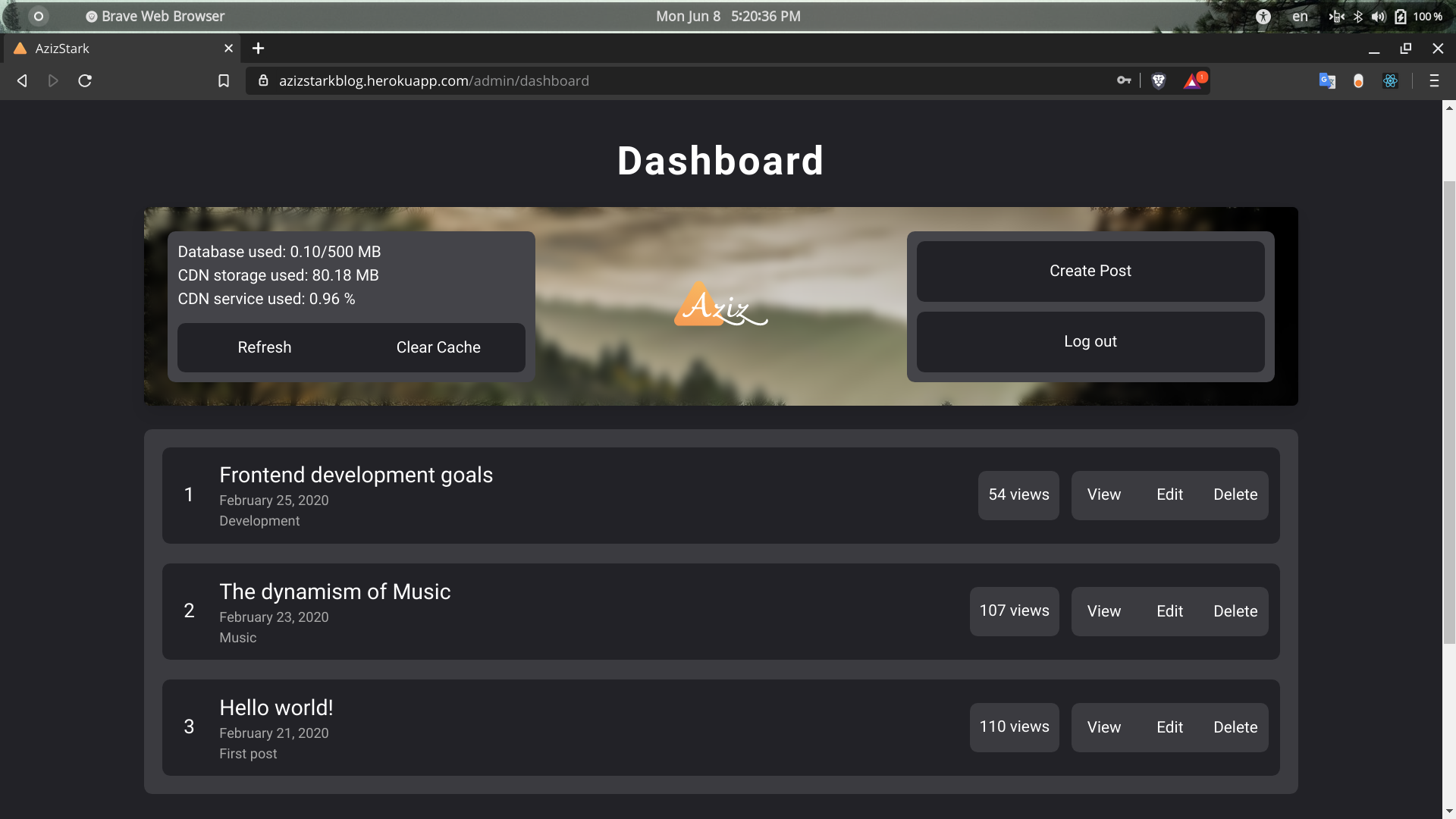Image resolution: width=1456 pixels, height=819 pixels.
Task: Click the Bluetooth icon in the system tray
Action: (x=1358, y=16)
